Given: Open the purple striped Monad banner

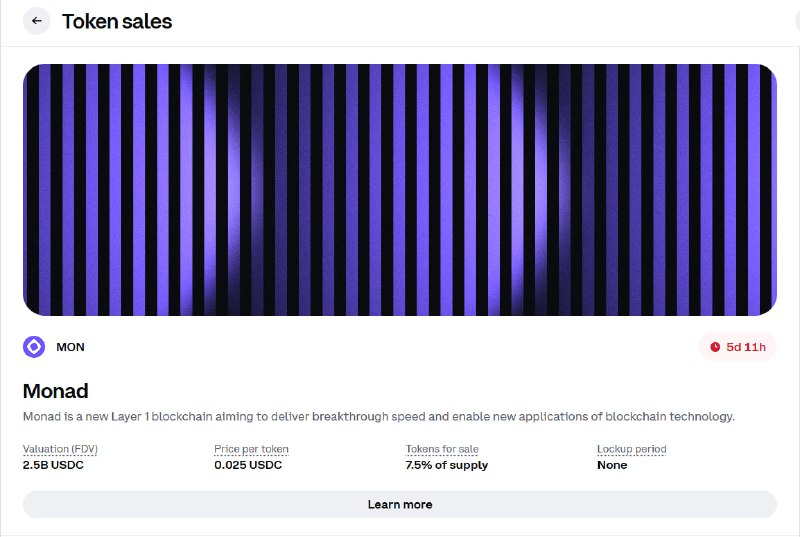Looking at the screenshot, I should pos(400,190).
